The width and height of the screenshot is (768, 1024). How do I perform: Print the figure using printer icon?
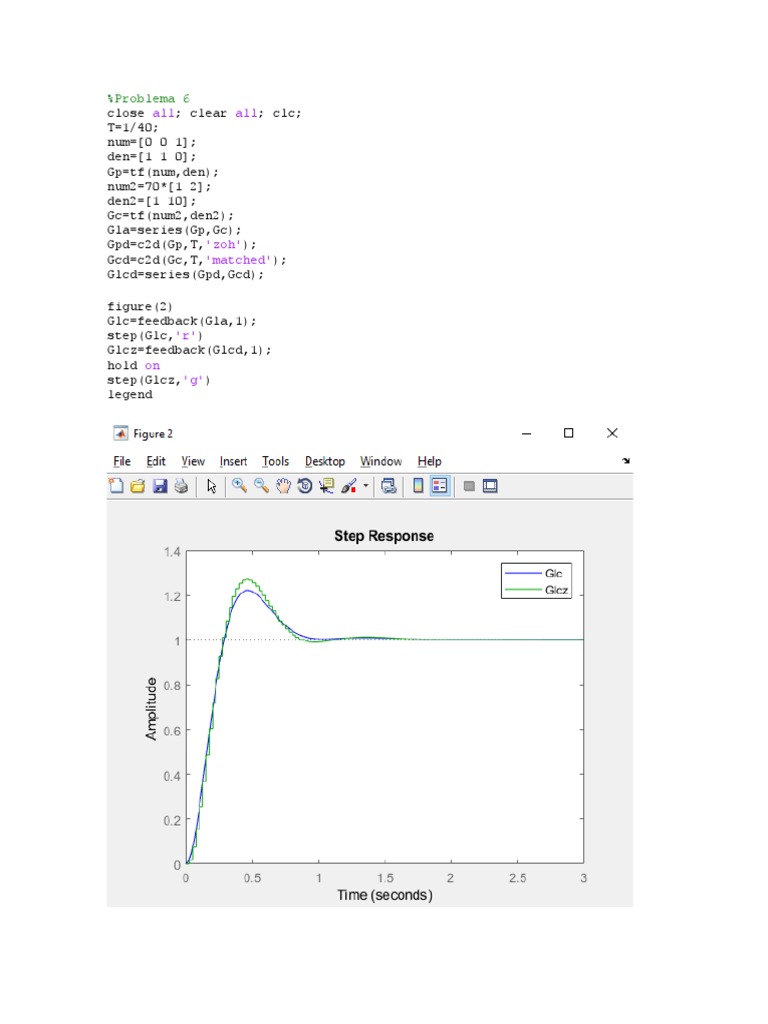(182, 486)
